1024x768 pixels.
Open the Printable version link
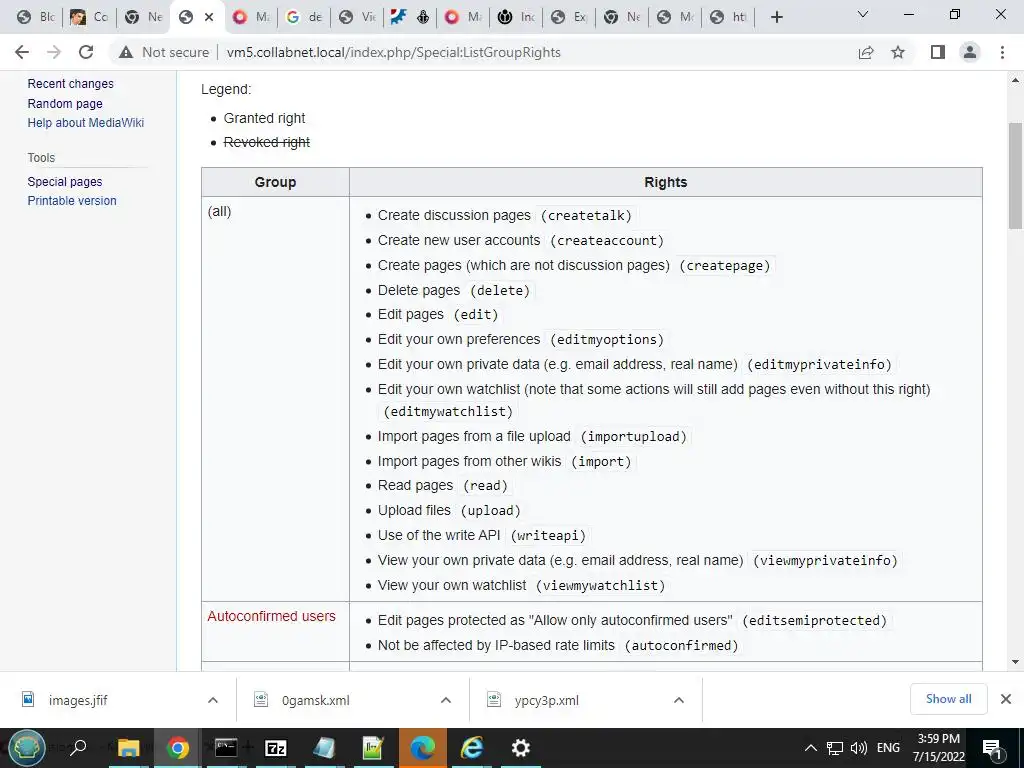tap(72, 200)
